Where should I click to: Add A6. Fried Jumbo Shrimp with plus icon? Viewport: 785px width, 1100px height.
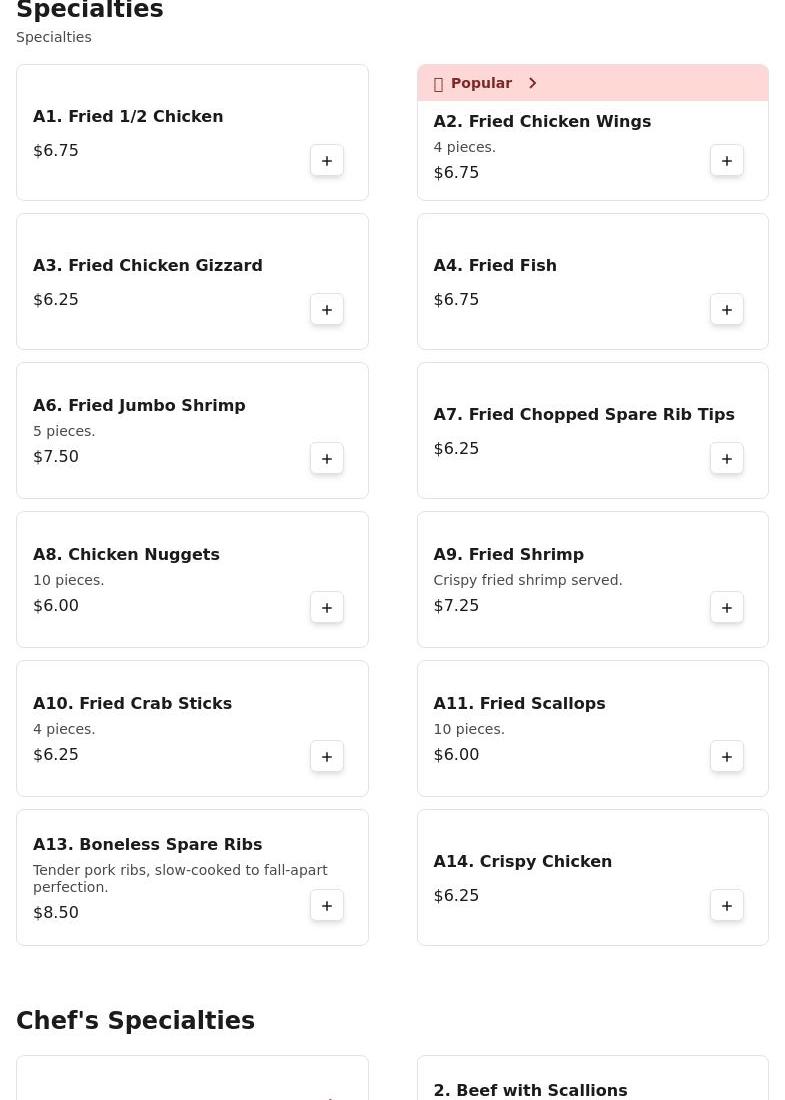point(327,459)
